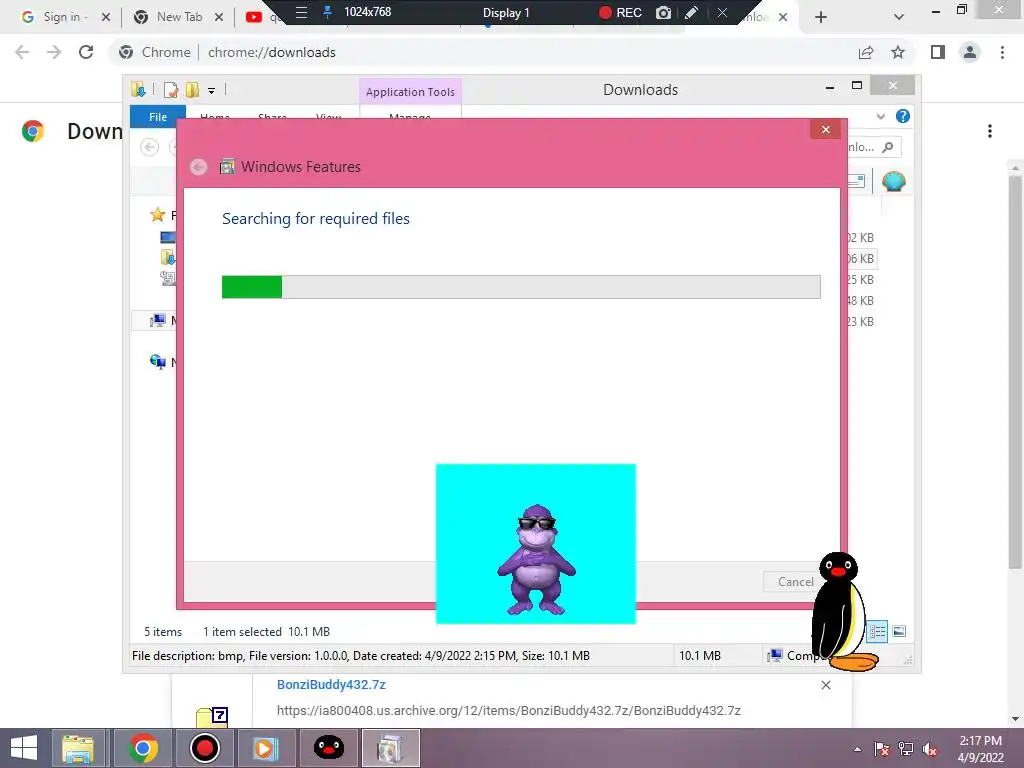1024x768 pixels.
Task: Click the share page icon in address bar
Action: click(x=866, y=52)
